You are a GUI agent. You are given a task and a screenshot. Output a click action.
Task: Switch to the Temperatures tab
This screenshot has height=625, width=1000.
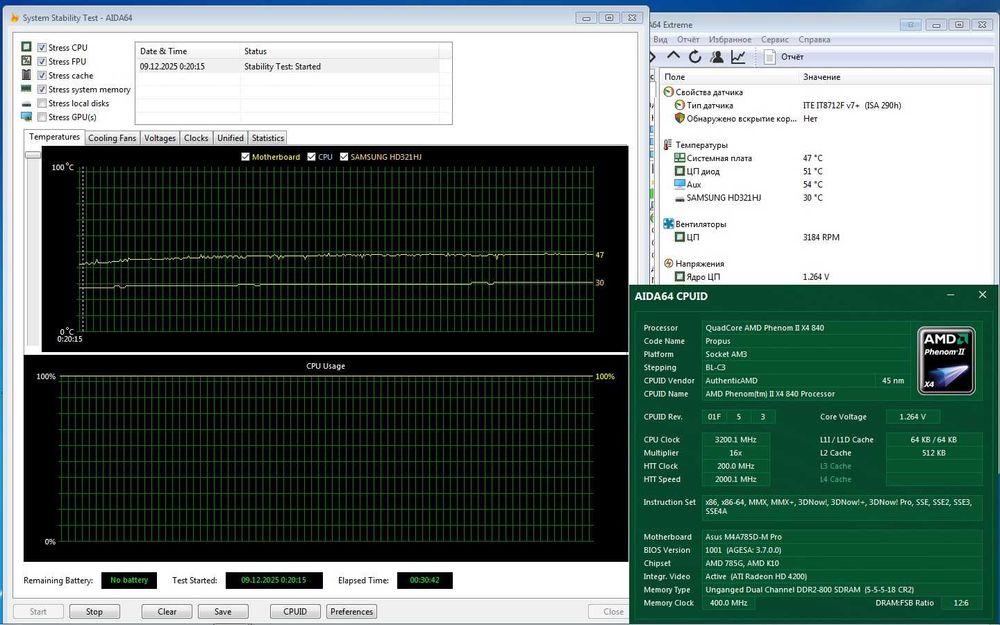click(x=54, y=136)
